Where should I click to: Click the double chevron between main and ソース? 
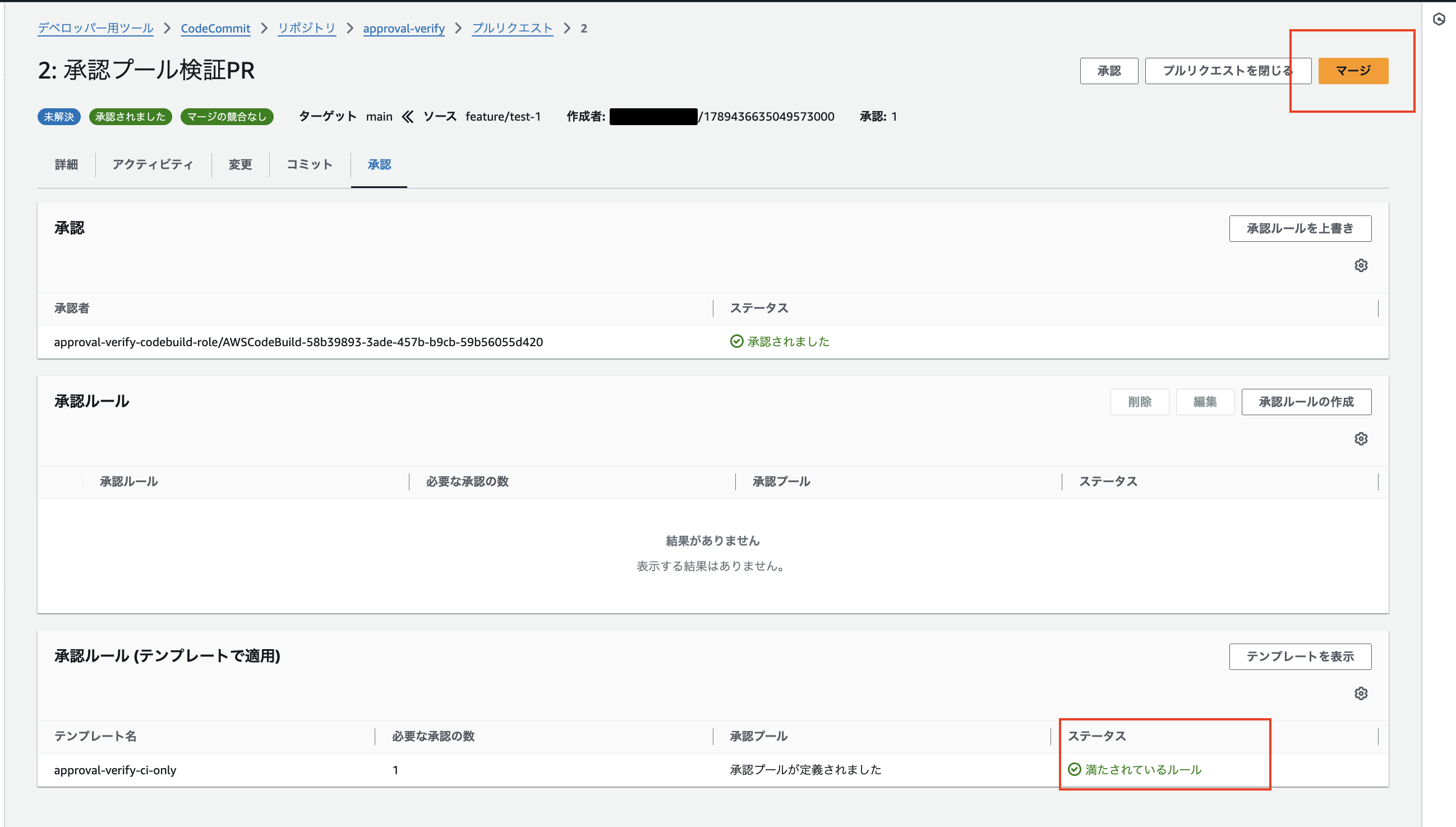408,117
